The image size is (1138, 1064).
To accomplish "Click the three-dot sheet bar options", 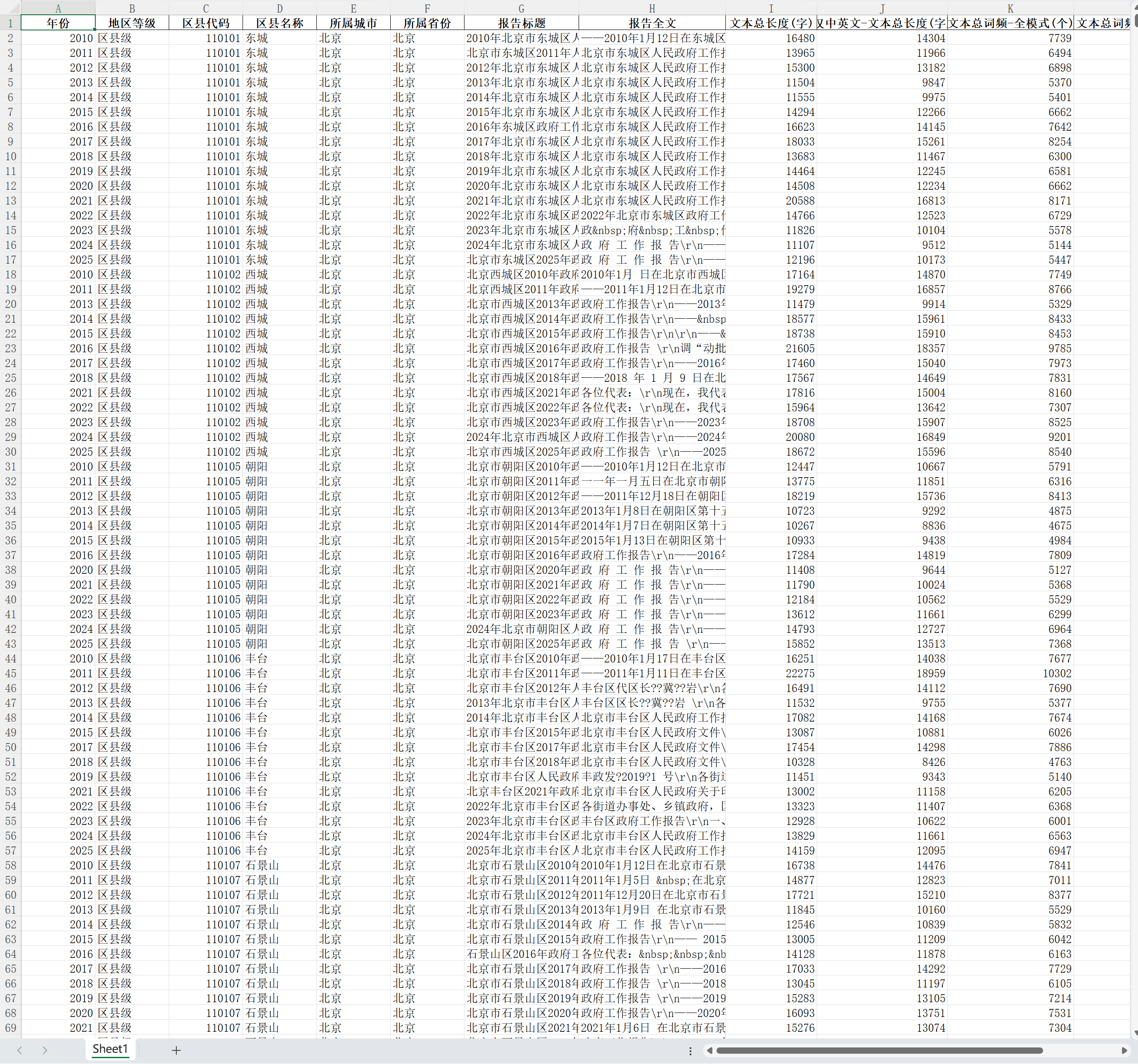I will tap(690, 1051).
